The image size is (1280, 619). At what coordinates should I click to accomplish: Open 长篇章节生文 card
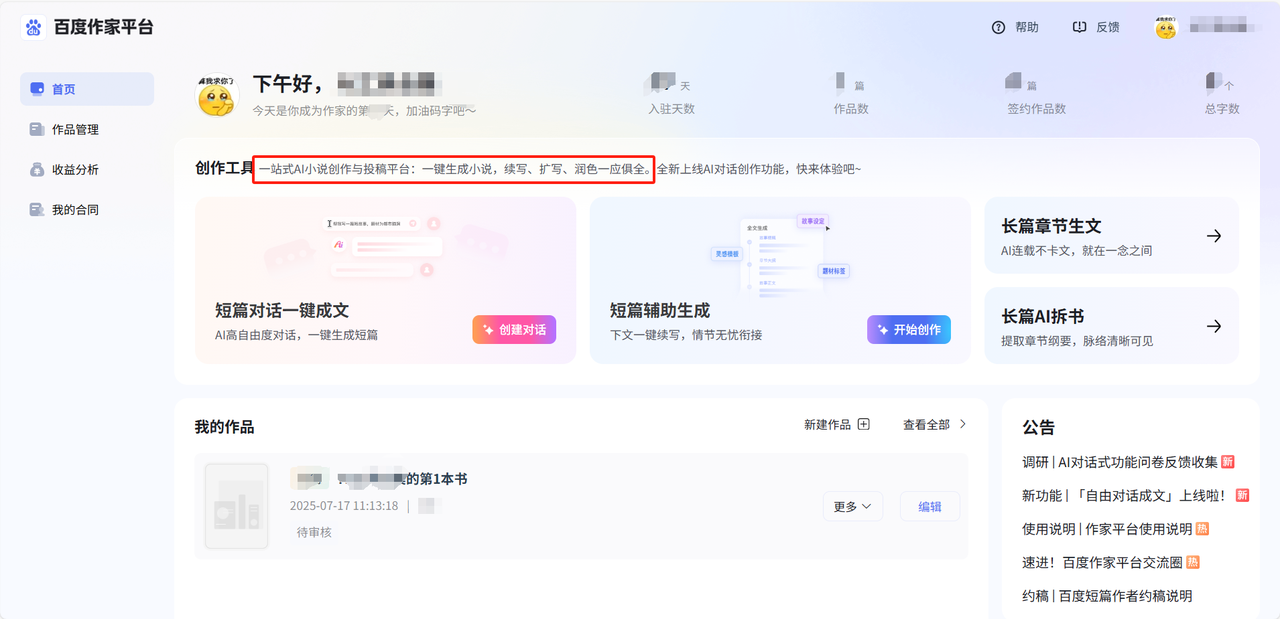click(1112, 236)
